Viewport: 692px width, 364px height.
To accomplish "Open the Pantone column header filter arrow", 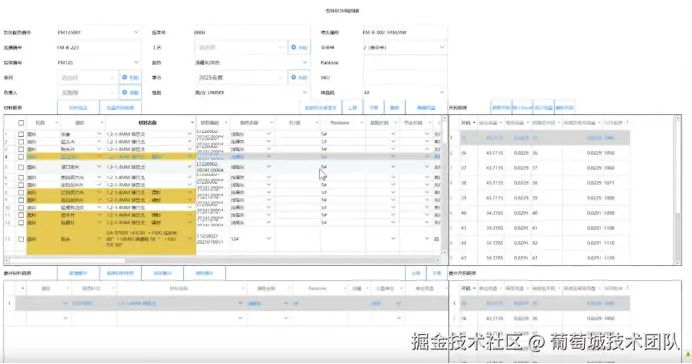I will [361, 123].
